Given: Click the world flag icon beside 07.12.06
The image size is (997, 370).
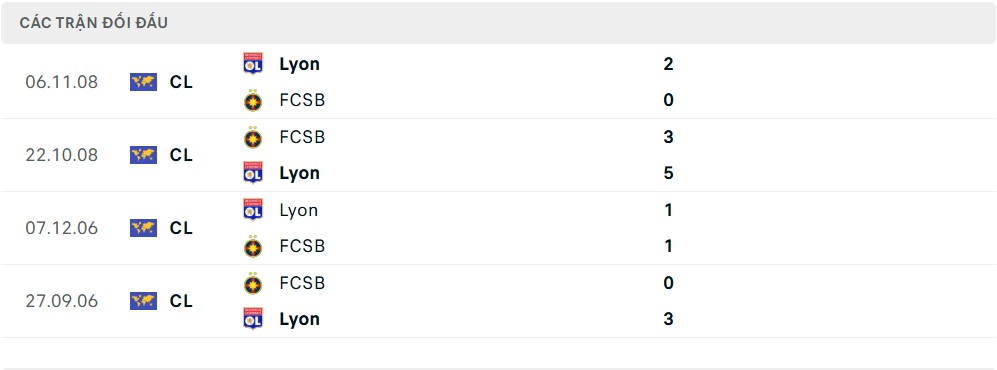Looking at the screenshot, I should [x=143, y=228].
